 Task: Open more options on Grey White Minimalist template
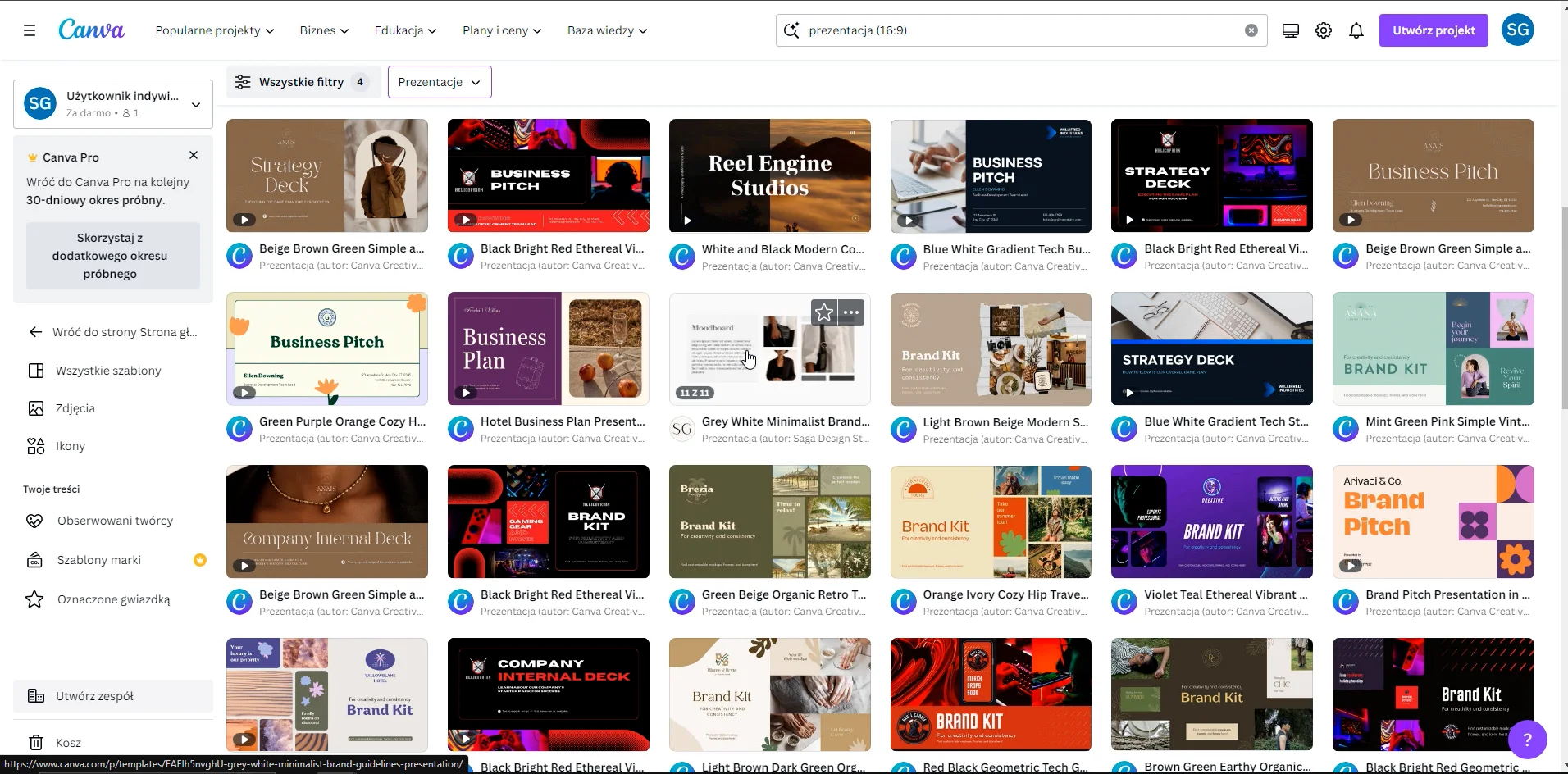point(851,312)
